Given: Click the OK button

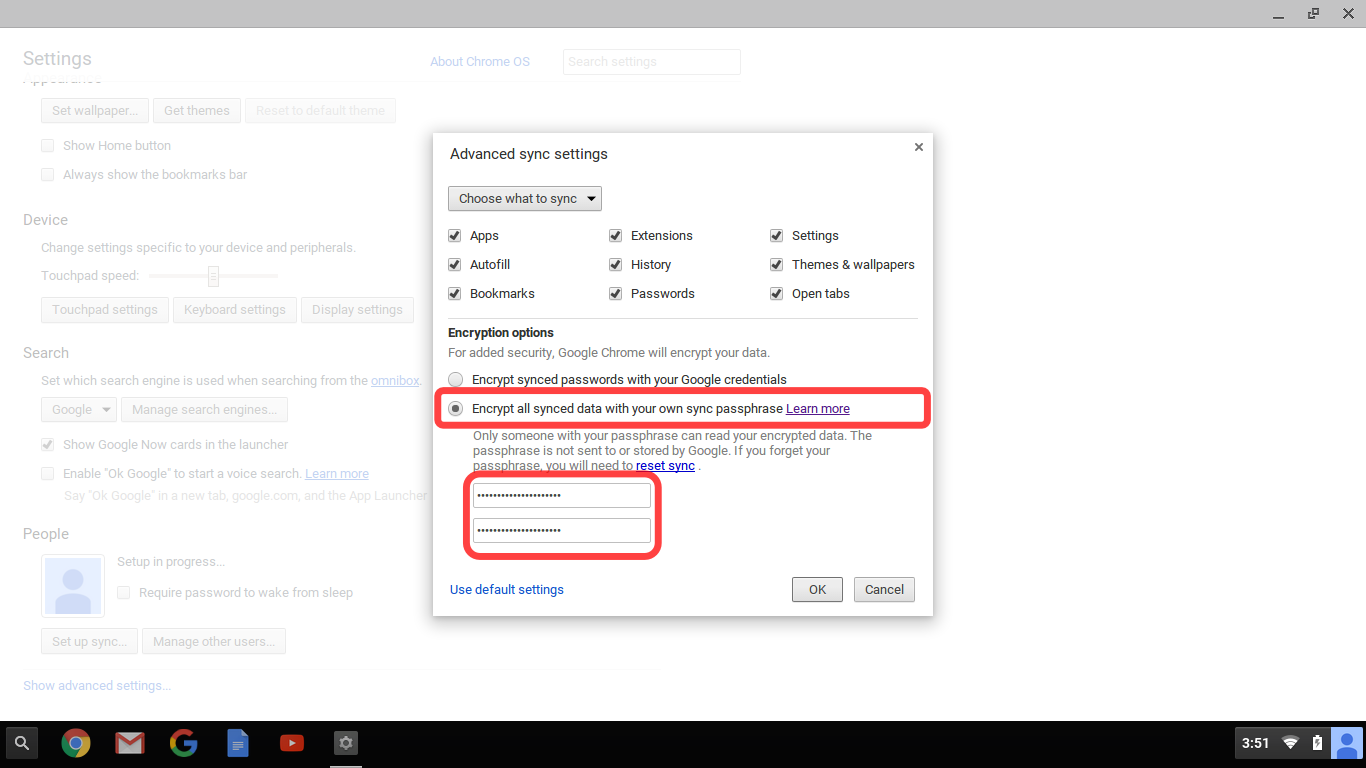Looking at the screenshot, I should 817,590.
